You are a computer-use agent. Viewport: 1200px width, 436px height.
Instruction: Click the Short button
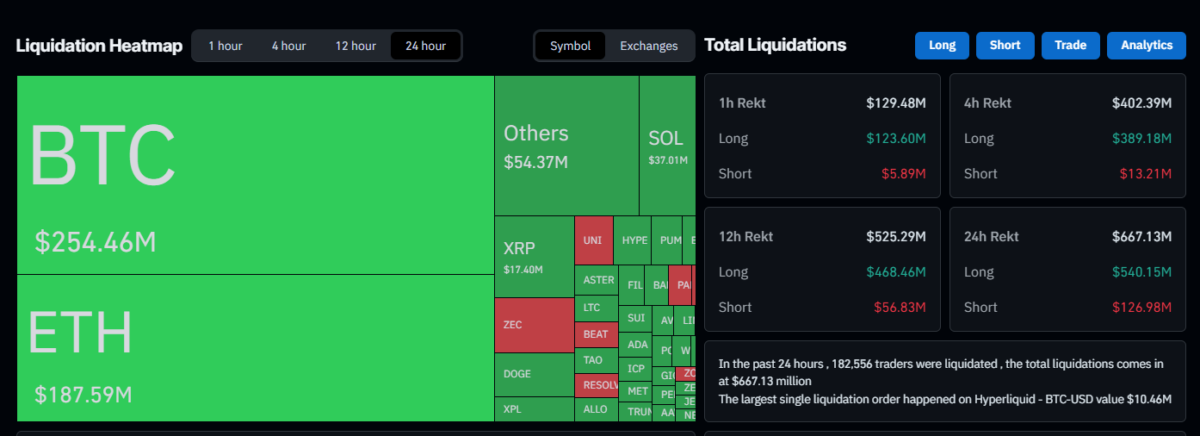(x=1005, y=46)
